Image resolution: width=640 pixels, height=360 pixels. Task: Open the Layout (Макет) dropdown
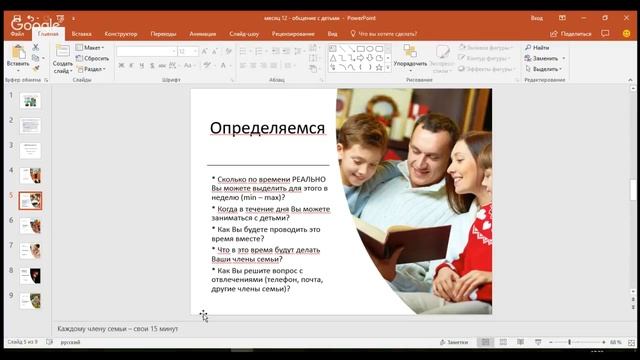90,48
